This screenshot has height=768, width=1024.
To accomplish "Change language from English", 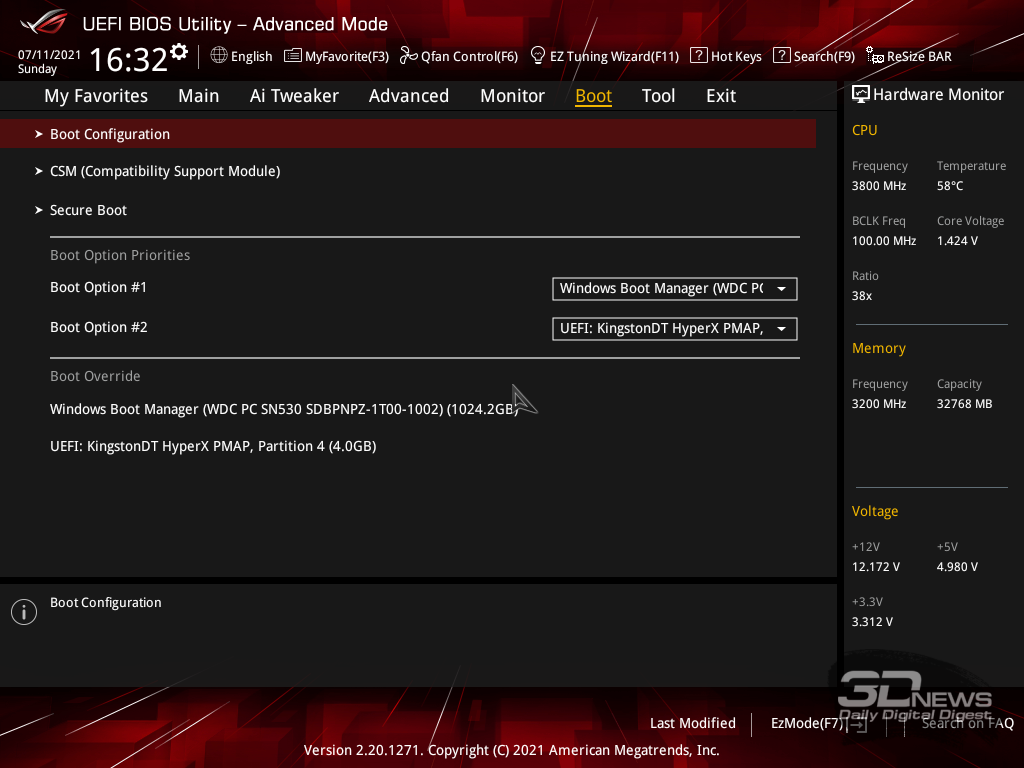I will (251, 56).
